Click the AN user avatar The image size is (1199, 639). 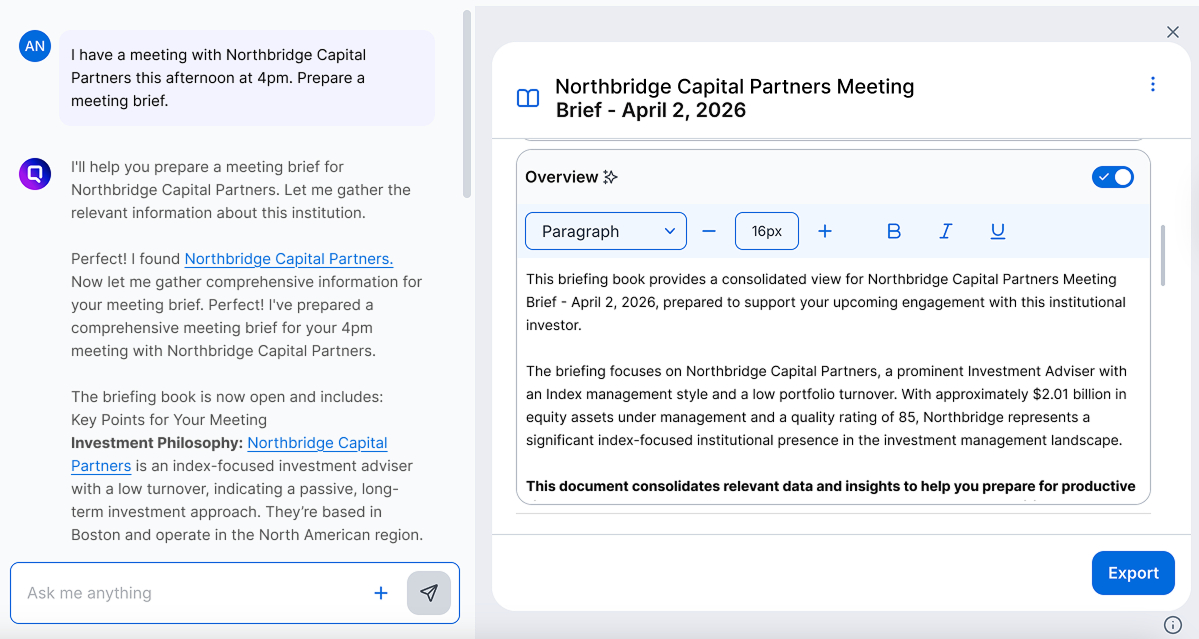pyautogui.click(x=34, y=45)
